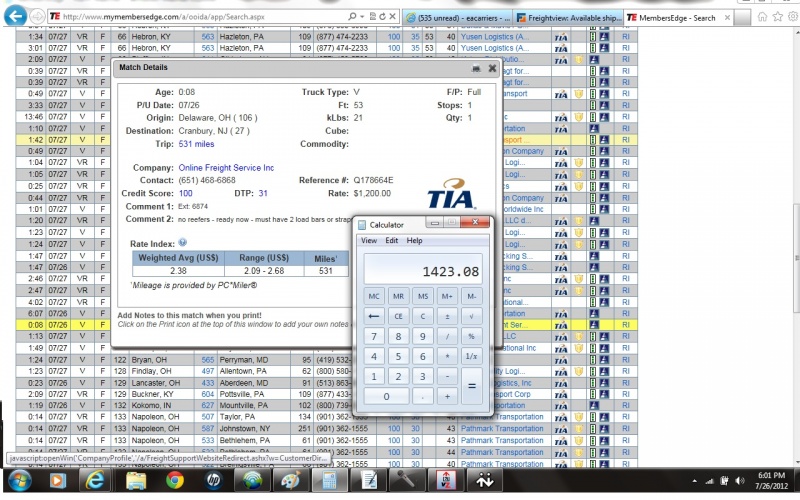The height and width of the screenshot is (500, 800).
Task: Expand the address bar search dropdown arrow
Action: click(x=362, y=16)
